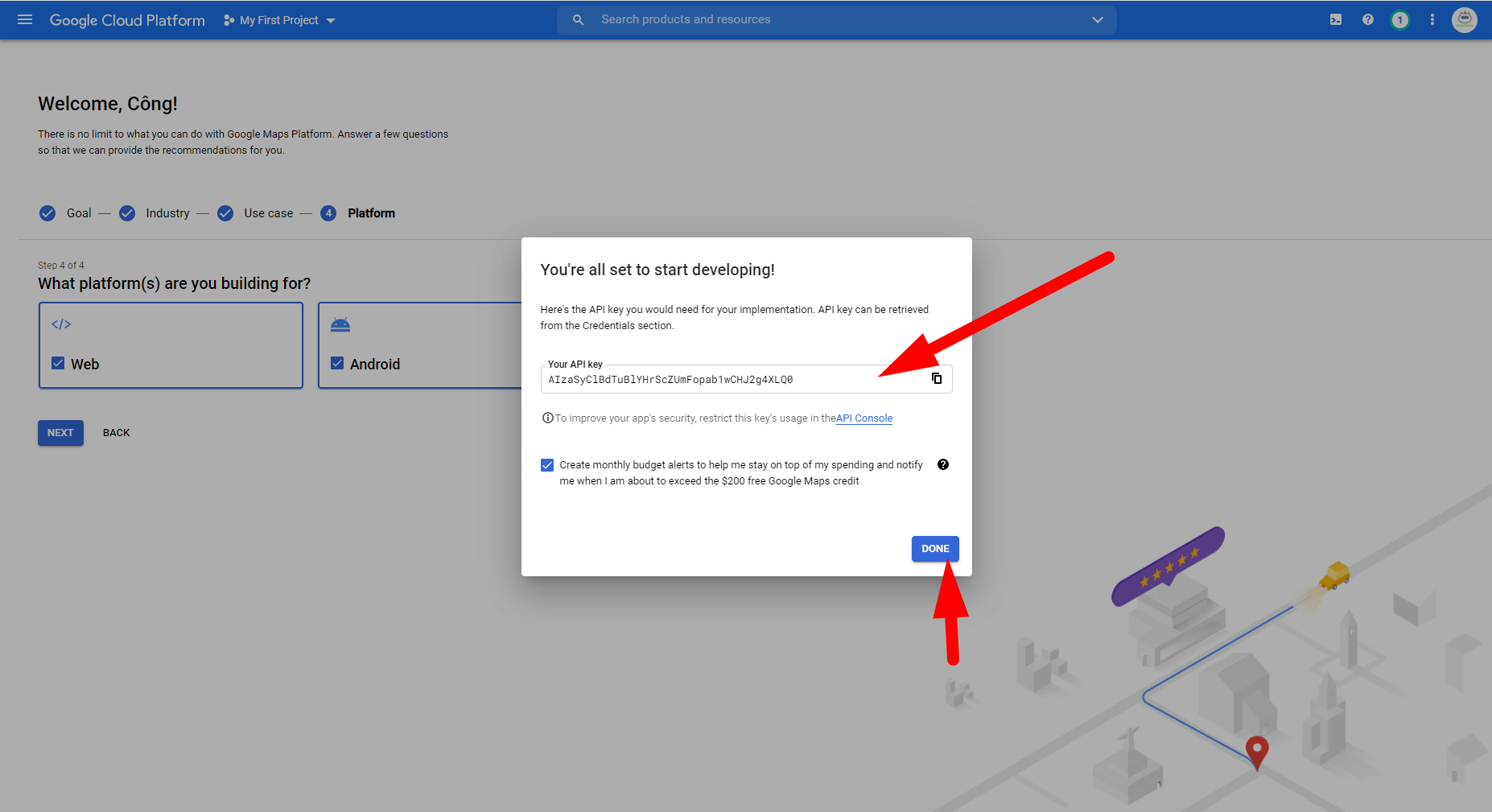
Task: Click the search magnifier icon
Action: pyautogui.click(x=578, y=19)
